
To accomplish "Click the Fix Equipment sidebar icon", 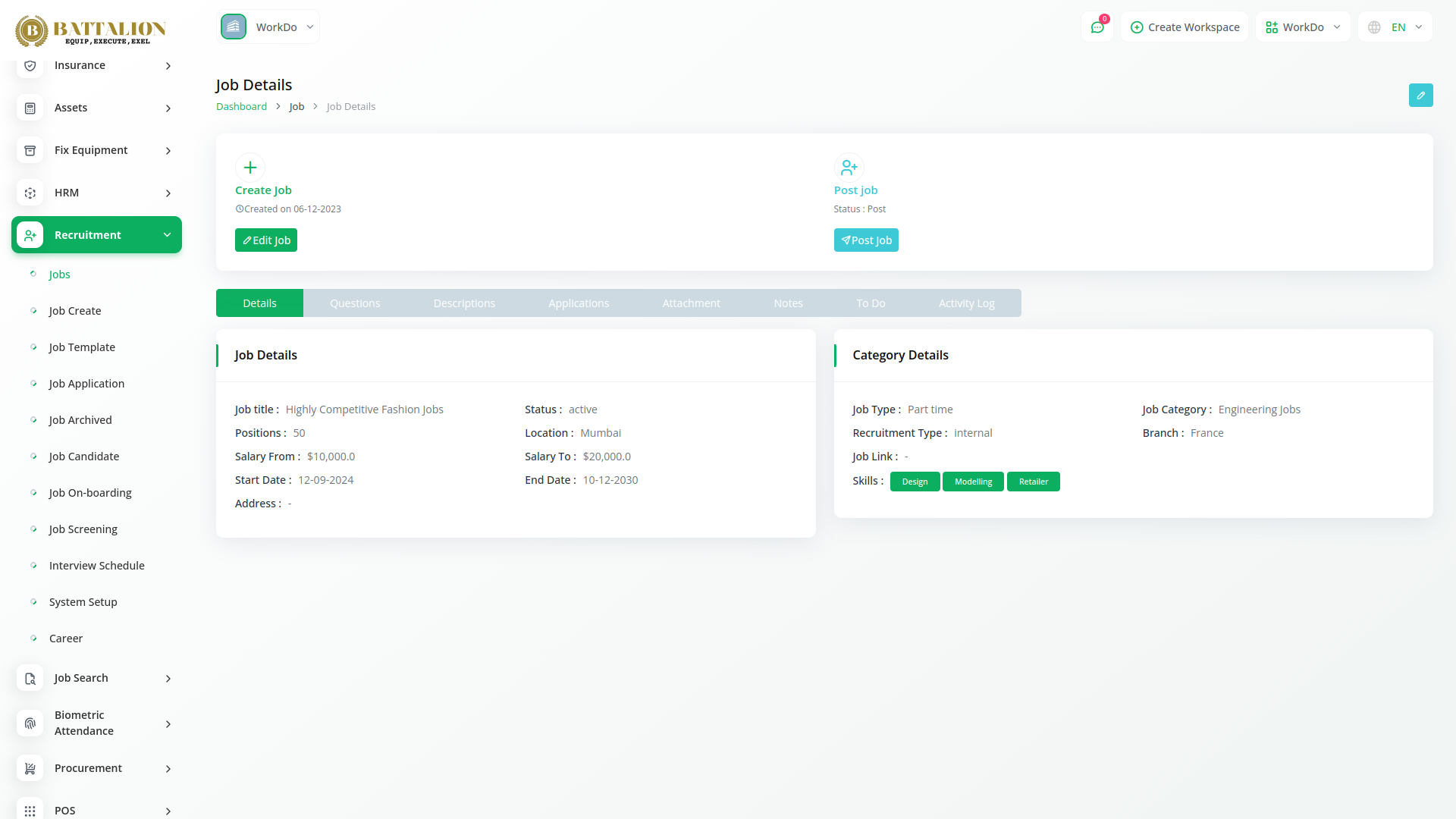I will click(30, 151).
